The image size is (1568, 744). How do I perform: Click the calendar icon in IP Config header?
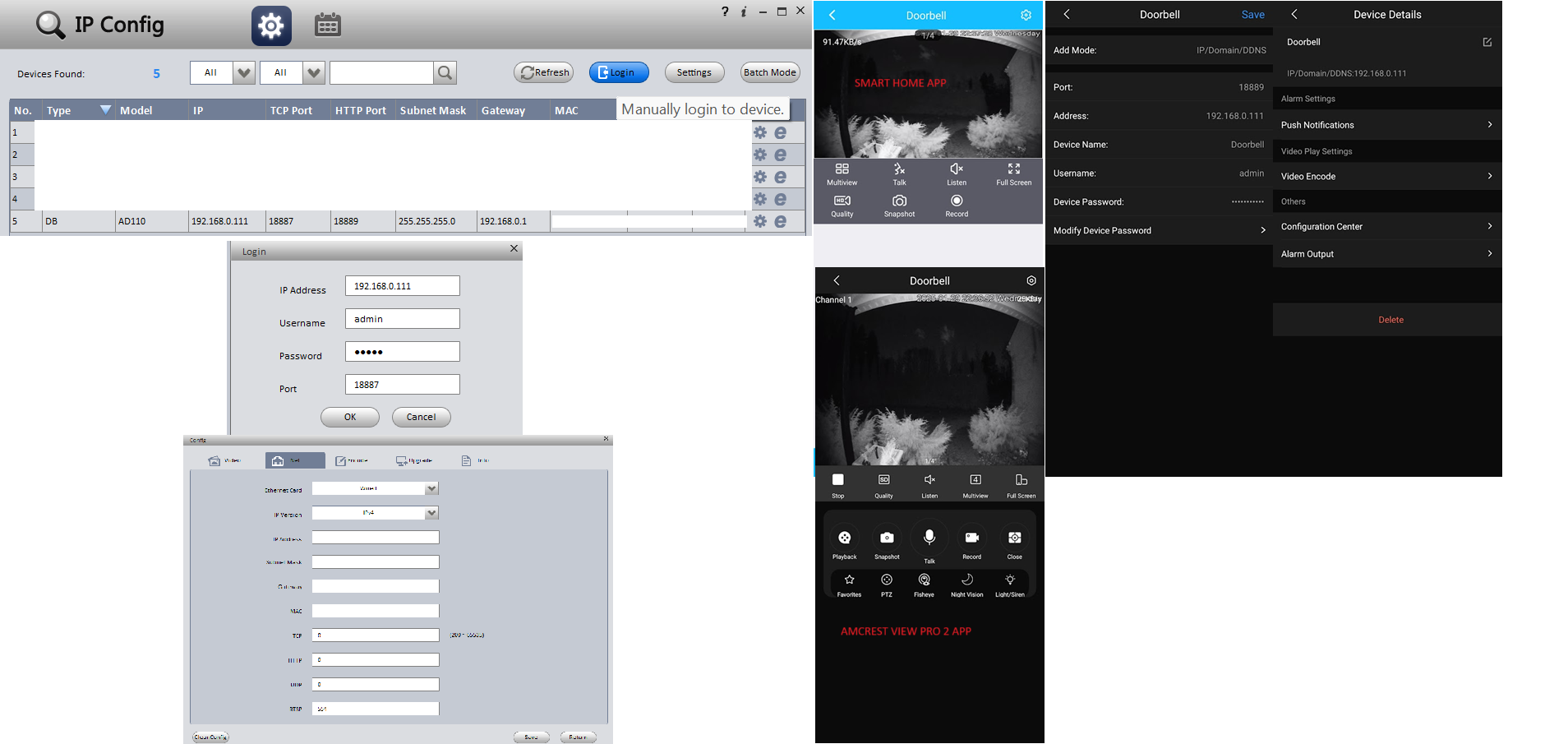(328, 25)
